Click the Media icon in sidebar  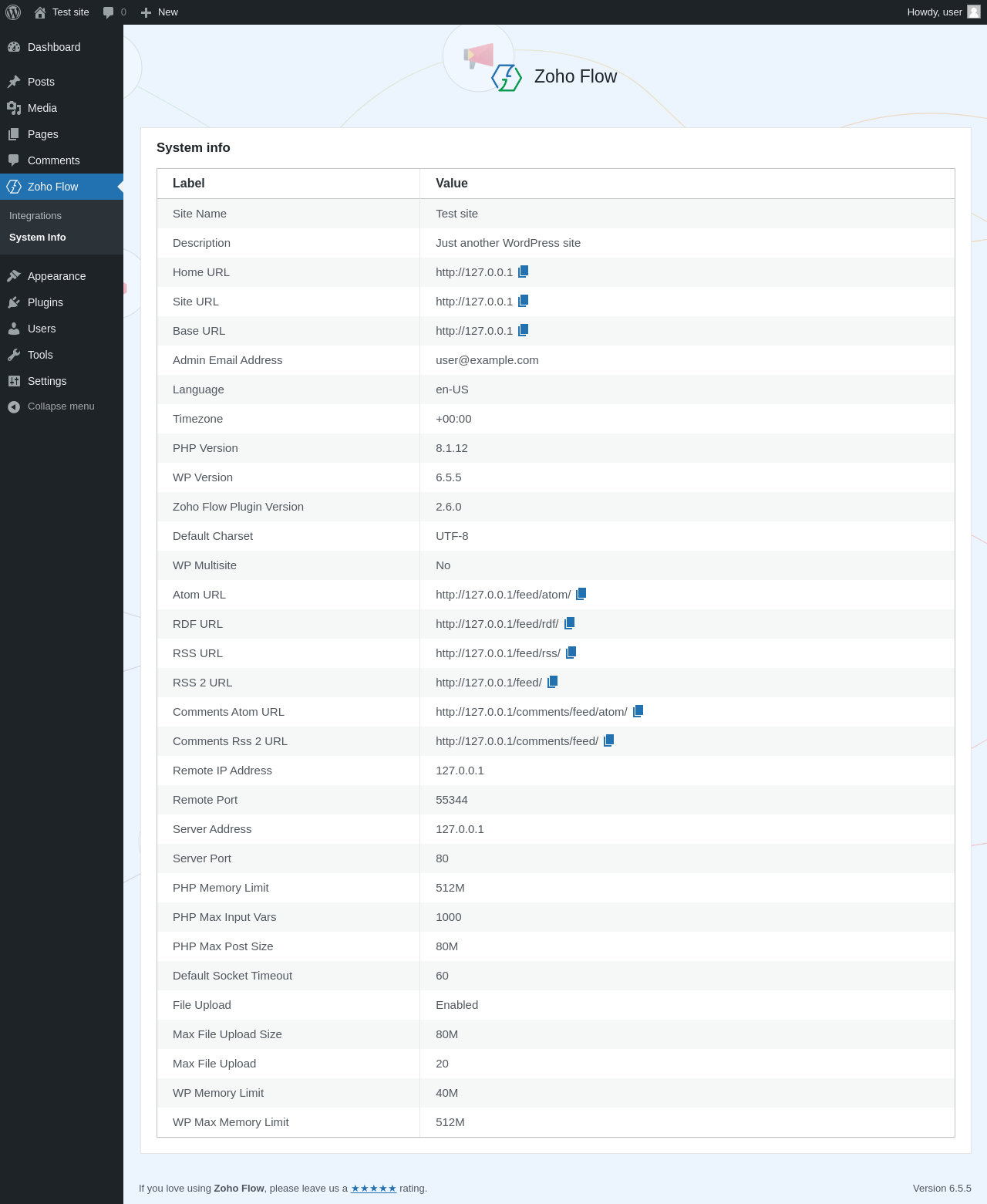coord(14,108)
